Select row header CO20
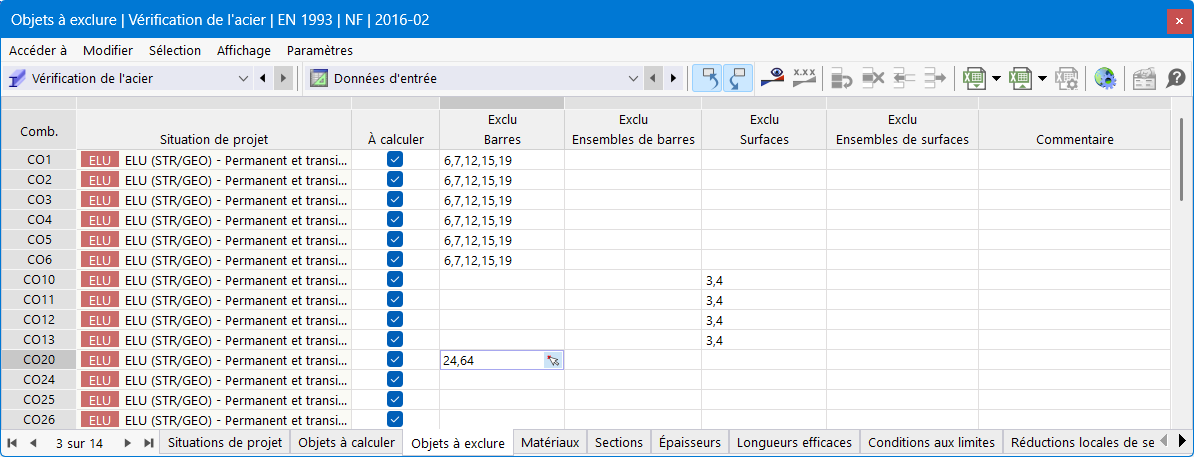 coord(39,360)
